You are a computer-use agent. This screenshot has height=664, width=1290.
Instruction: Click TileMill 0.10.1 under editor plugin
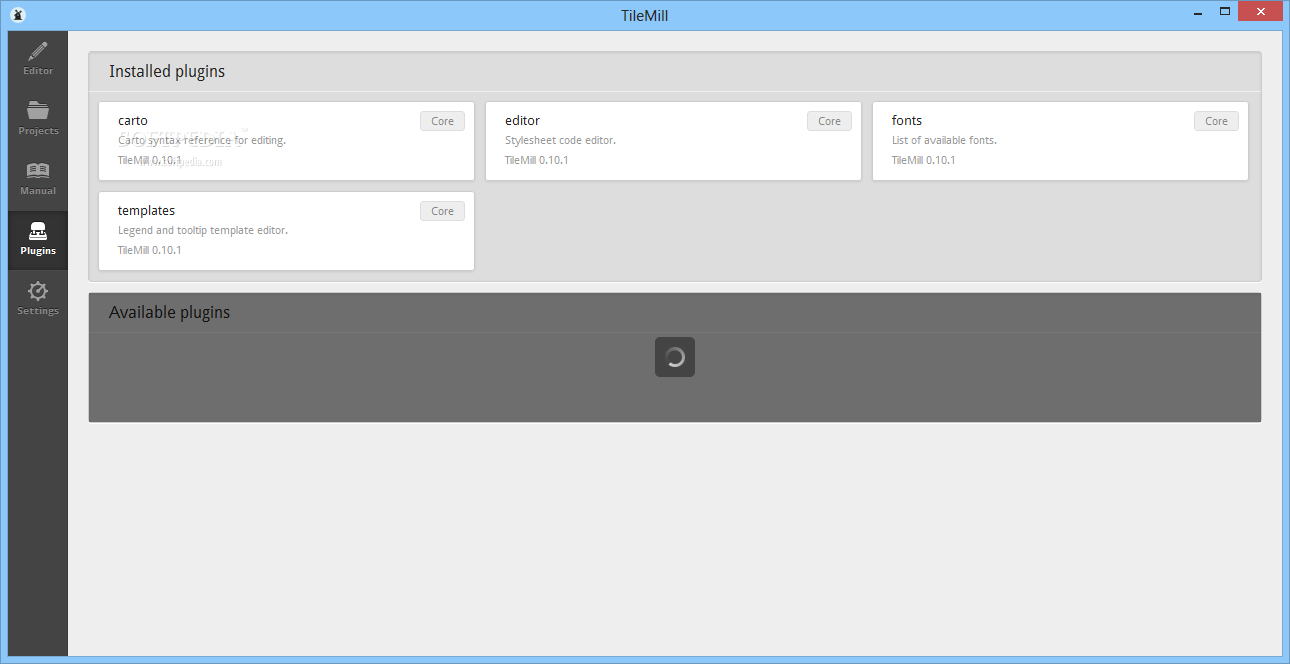tap(537, 160)
